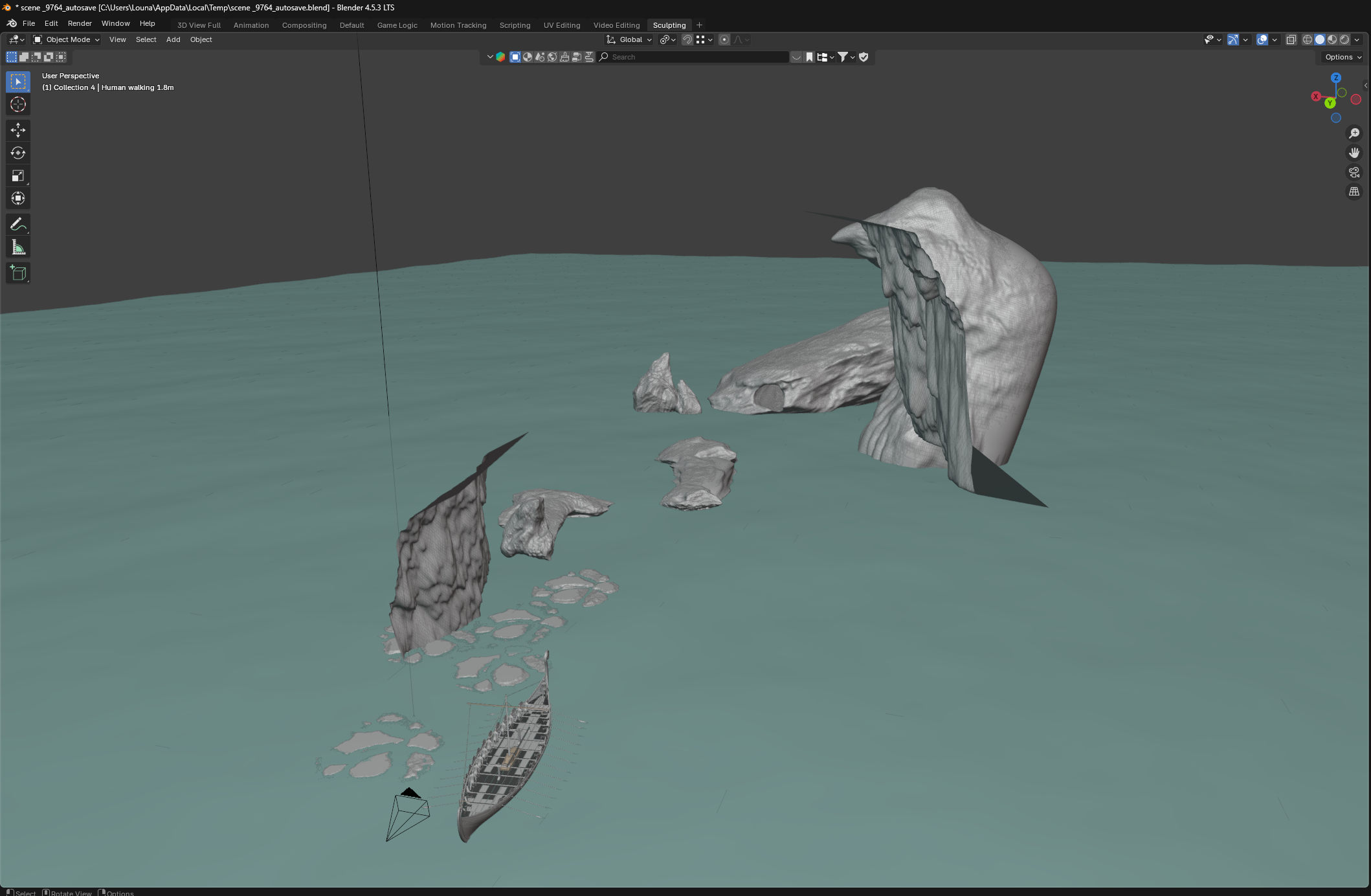Select the 3D Cursor tool

coord(18,104)
